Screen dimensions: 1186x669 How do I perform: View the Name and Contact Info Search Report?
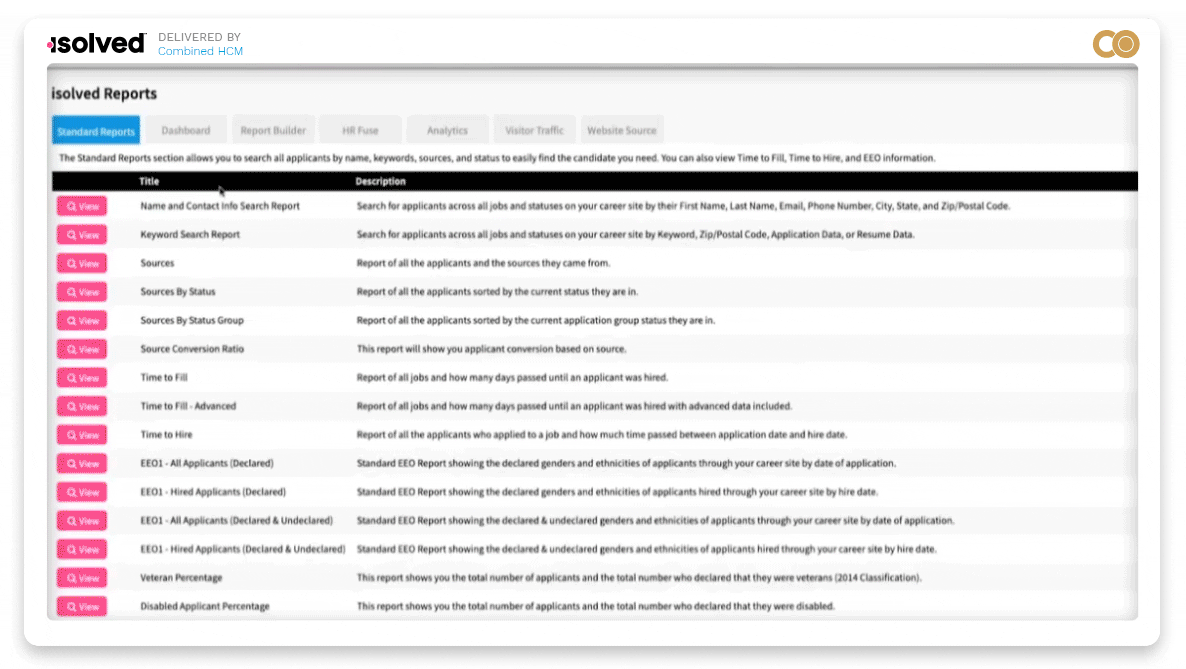(82, 206)
